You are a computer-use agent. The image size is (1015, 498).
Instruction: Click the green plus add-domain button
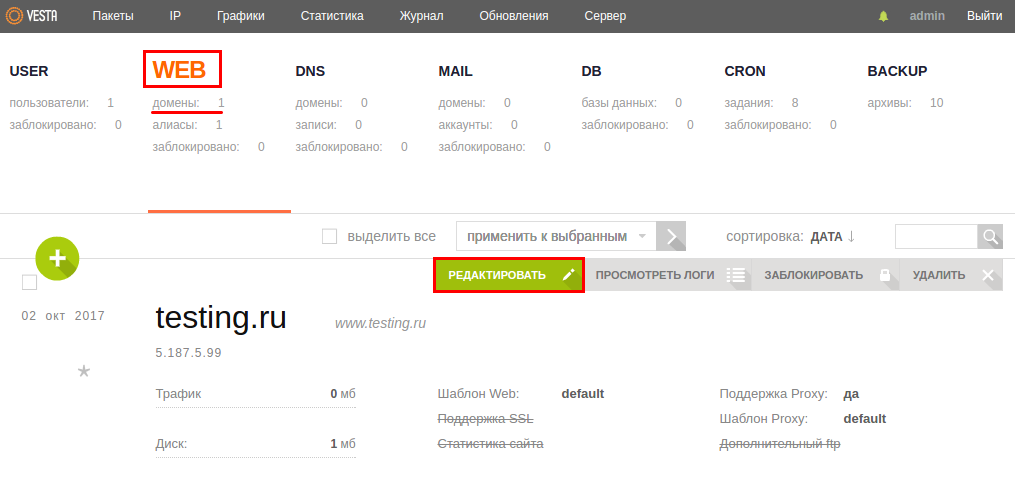(x=58, y=258)
